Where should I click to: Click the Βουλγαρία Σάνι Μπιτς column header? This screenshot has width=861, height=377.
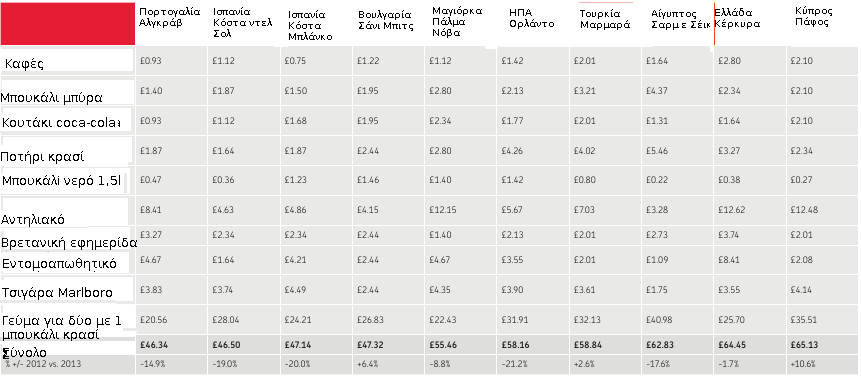386,20
